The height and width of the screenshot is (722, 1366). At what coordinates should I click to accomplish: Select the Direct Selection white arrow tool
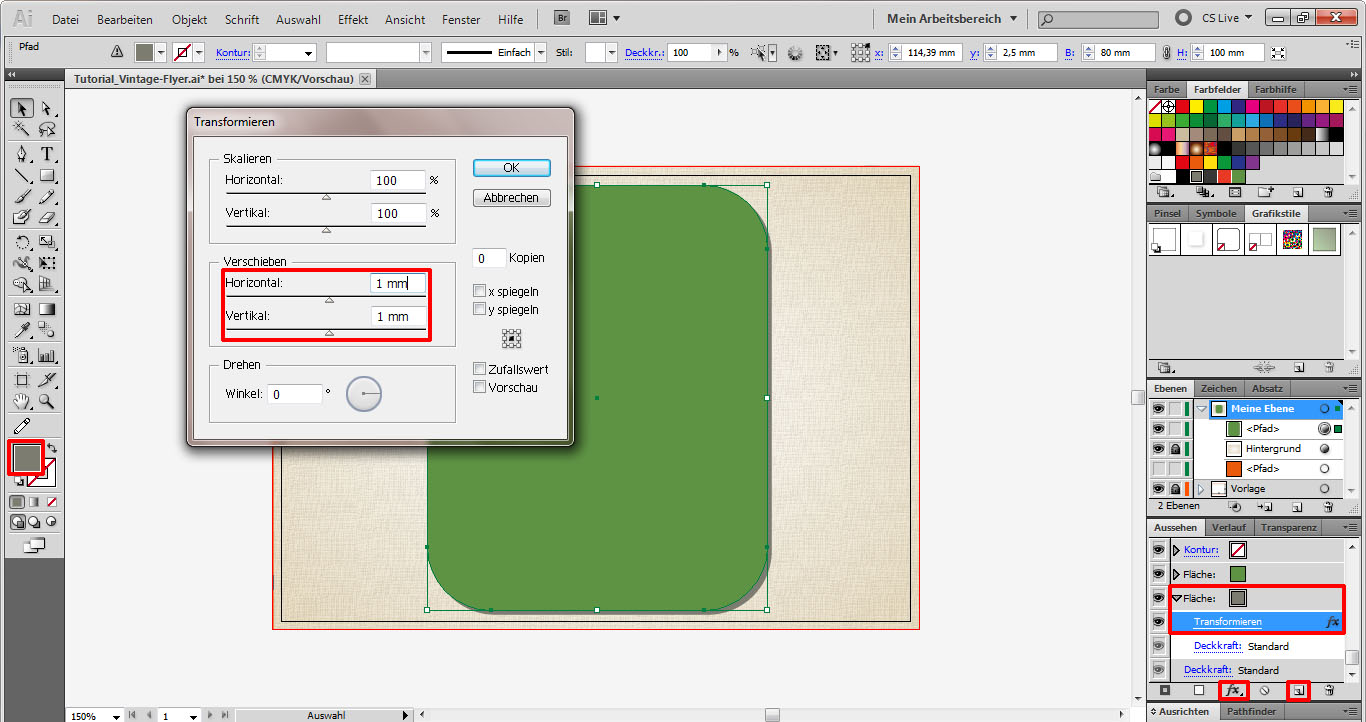pos(47,108)
